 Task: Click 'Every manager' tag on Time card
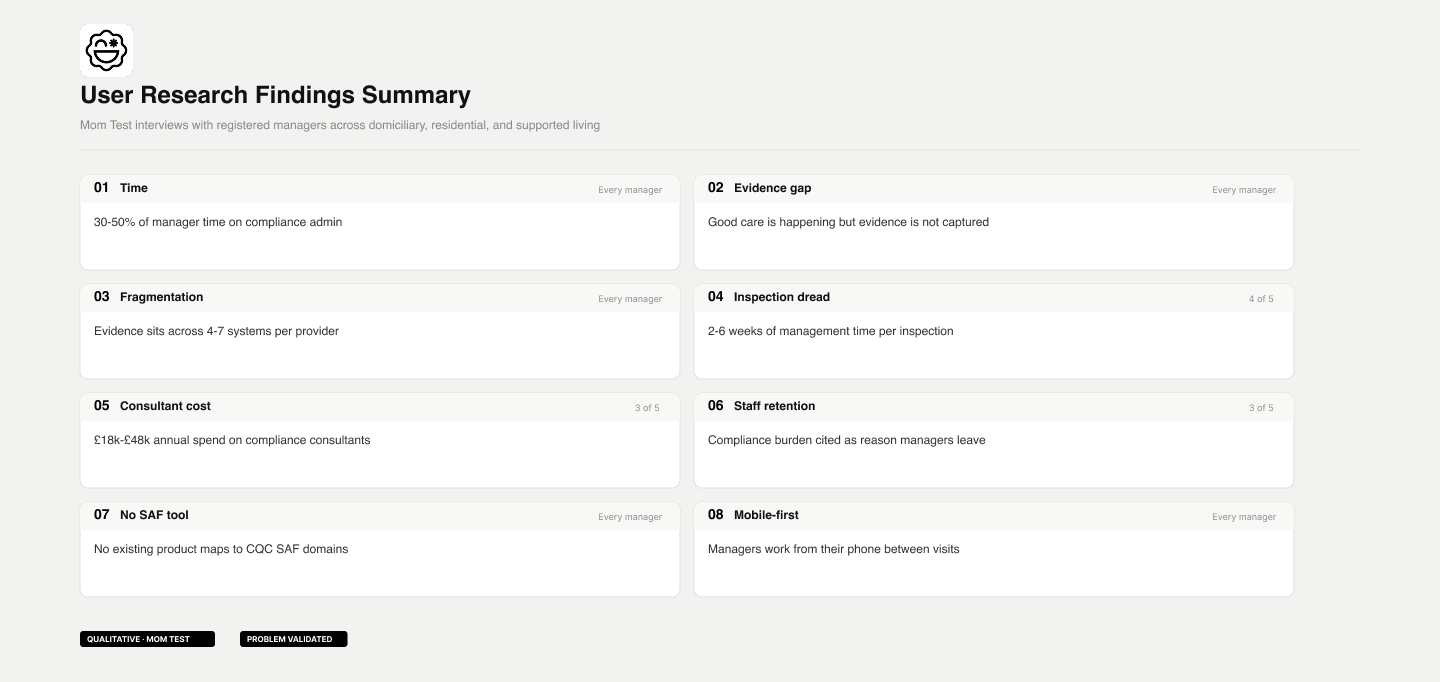630,190
